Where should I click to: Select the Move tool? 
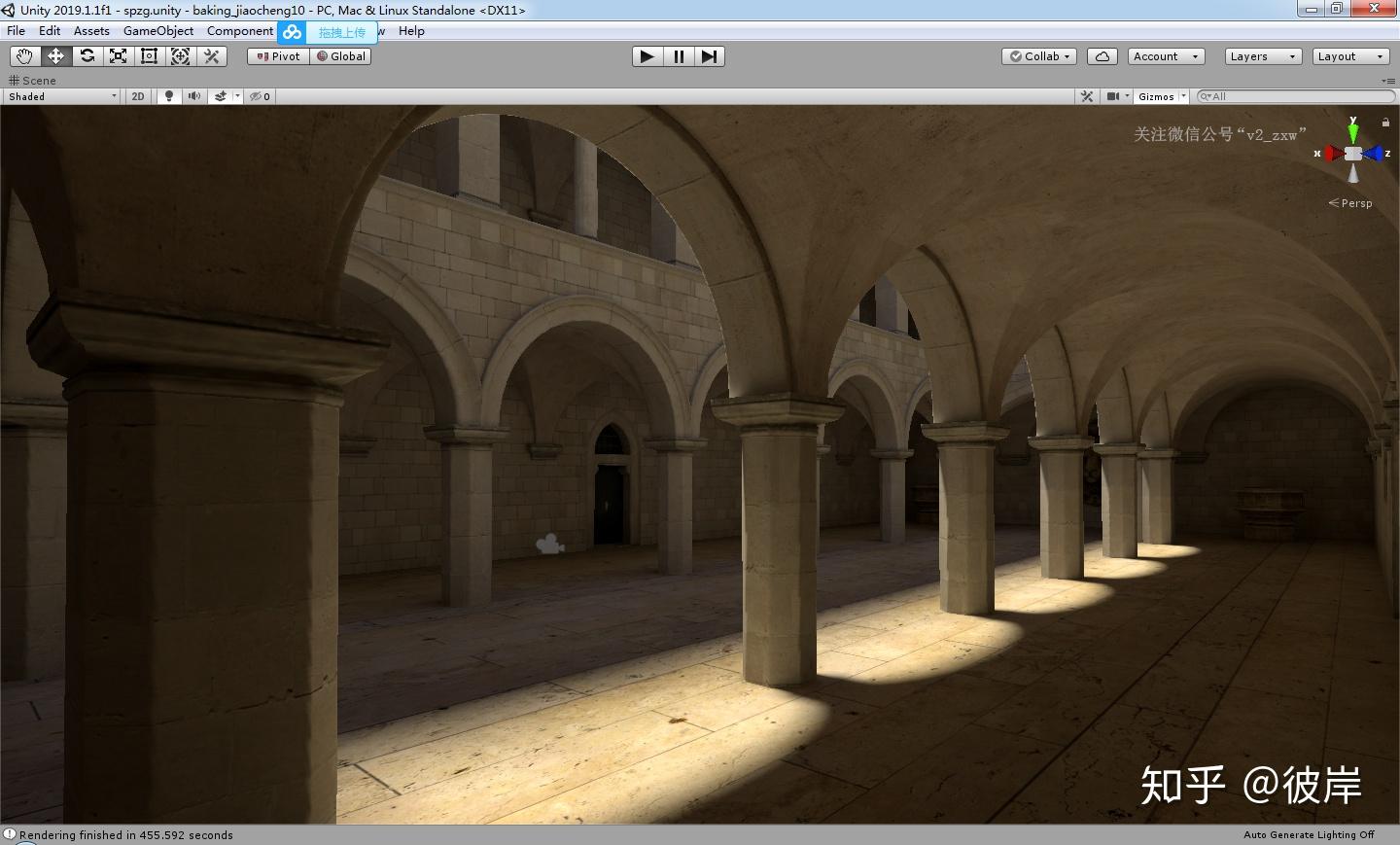(55, 56)
